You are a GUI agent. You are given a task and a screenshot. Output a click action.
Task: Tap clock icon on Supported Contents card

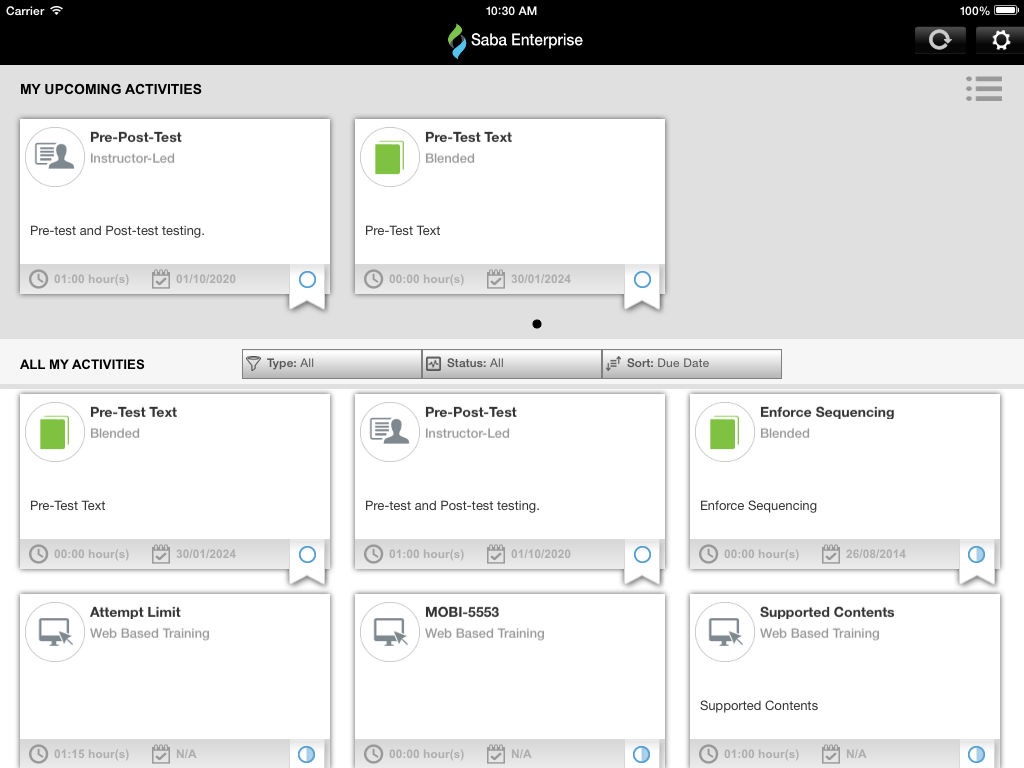click(709, 754)
